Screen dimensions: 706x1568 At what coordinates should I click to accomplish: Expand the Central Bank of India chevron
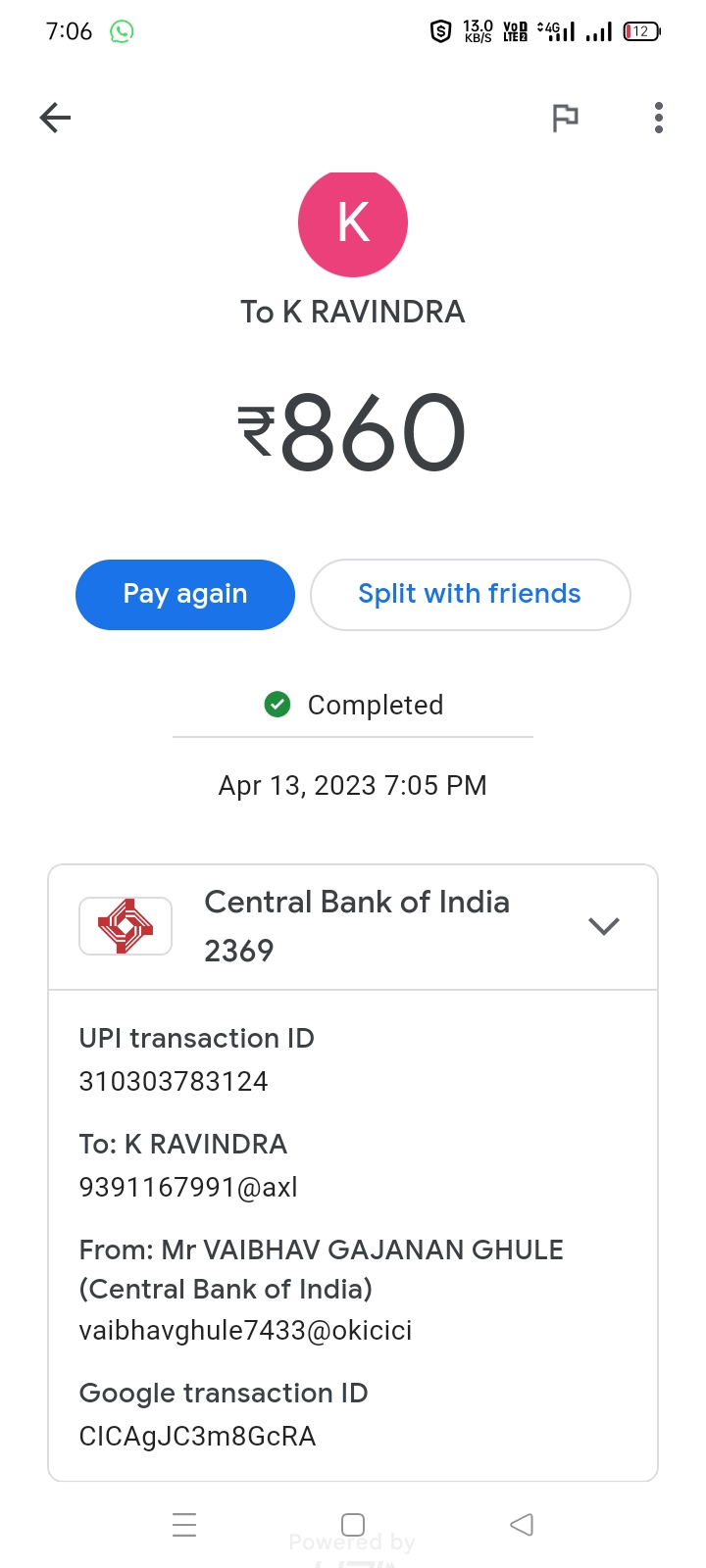[x=604, y=926]
